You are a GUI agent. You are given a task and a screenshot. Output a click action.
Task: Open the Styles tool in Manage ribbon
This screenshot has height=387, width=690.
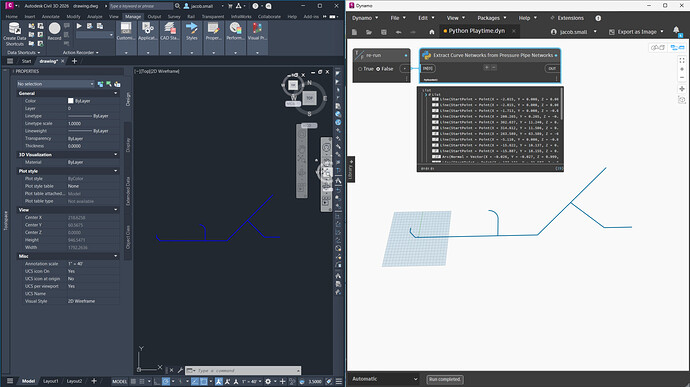click(x=191, y=31)
